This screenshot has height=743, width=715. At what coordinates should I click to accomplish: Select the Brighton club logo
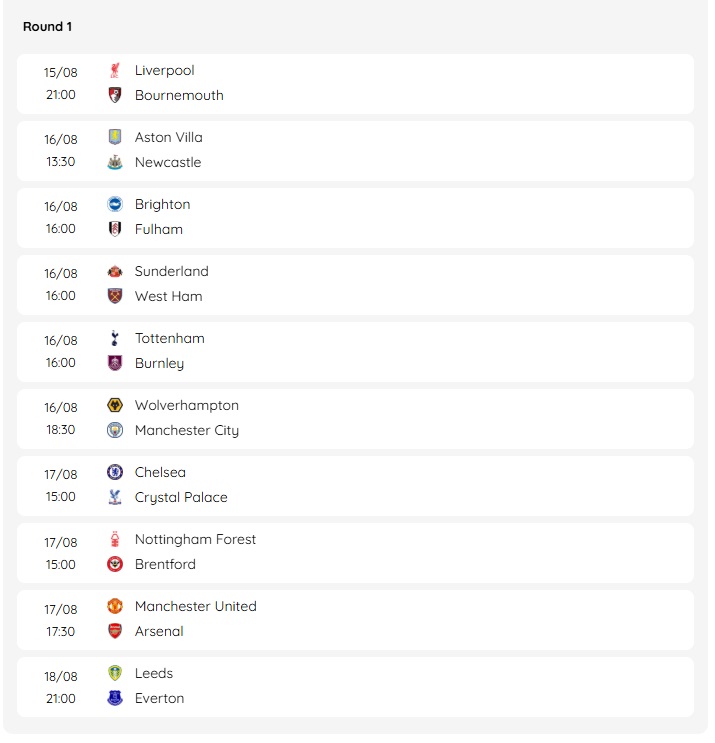point(115,204)
